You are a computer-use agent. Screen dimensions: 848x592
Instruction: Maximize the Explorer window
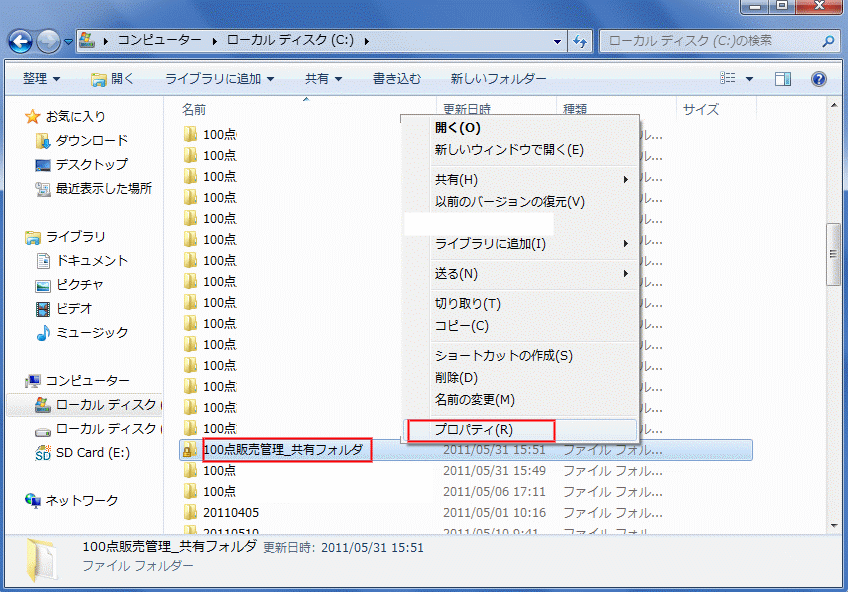pos(782,6)
